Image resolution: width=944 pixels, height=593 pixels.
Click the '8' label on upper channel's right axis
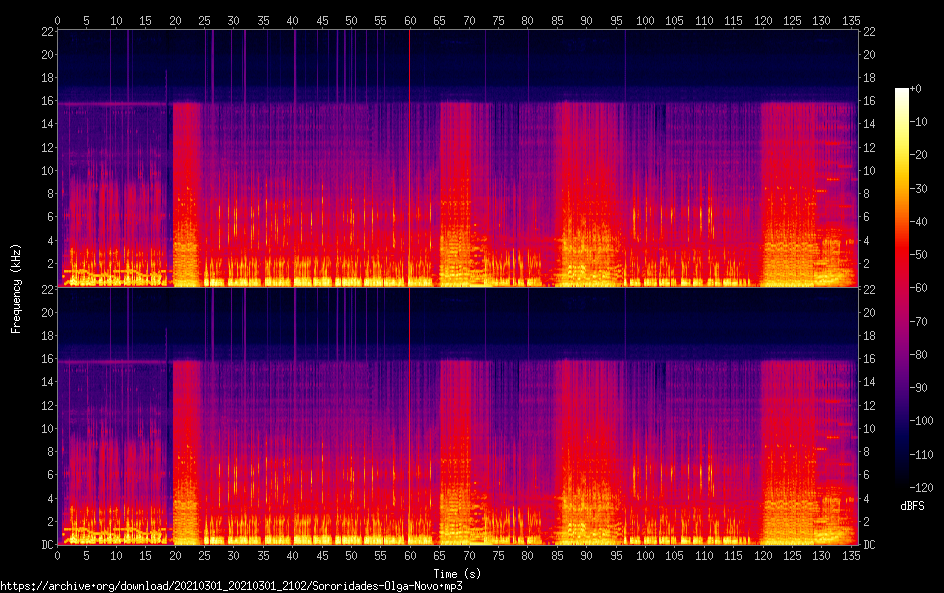[866, 194]
